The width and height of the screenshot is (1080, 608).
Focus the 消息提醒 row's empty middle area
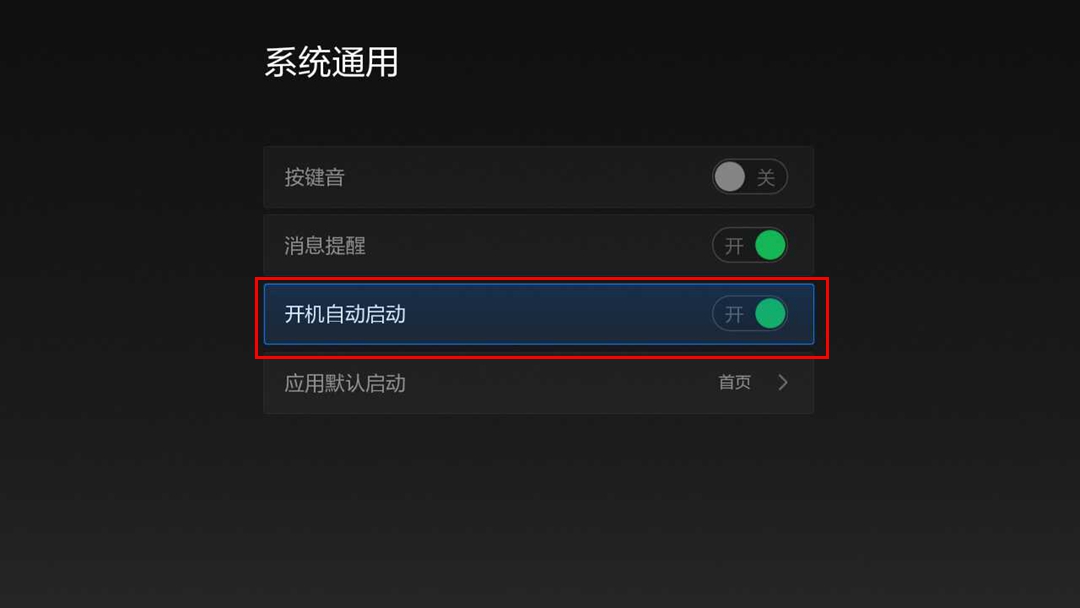click(539, 245)
